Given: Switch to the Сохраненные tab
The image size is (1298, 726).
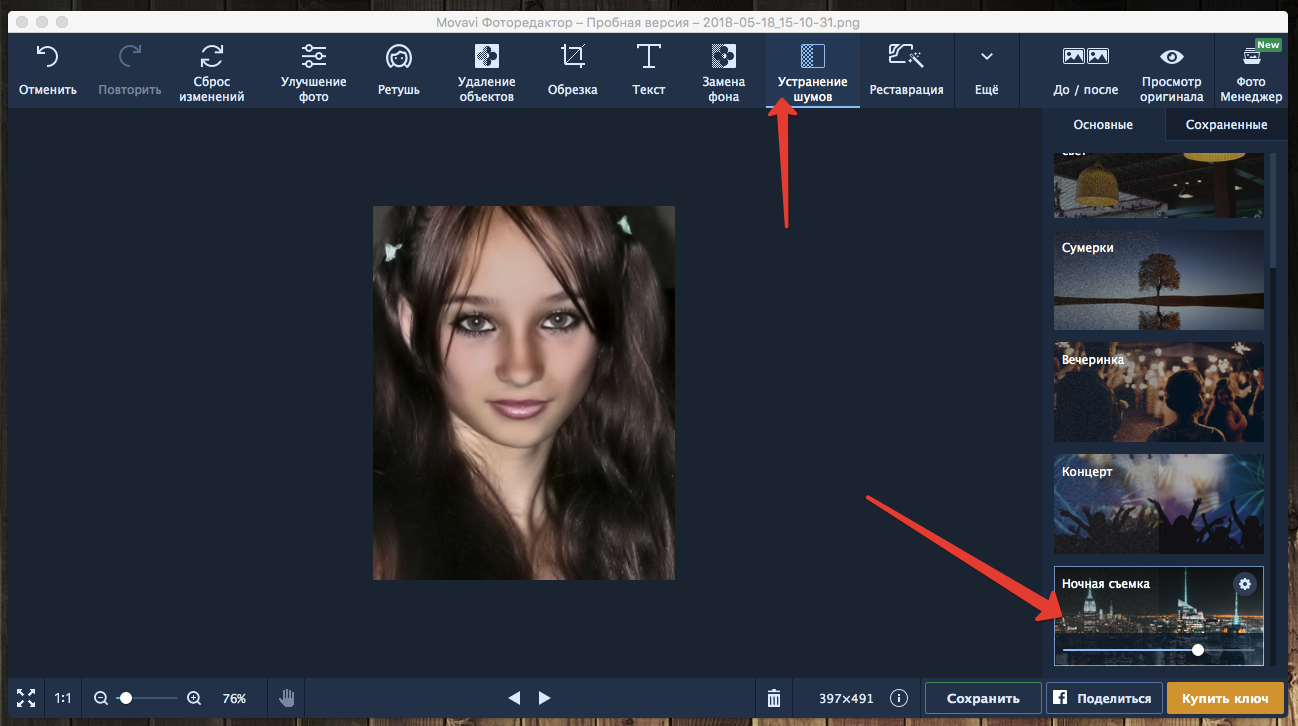Looking at the screenshot, I should tap(1226, 125).
